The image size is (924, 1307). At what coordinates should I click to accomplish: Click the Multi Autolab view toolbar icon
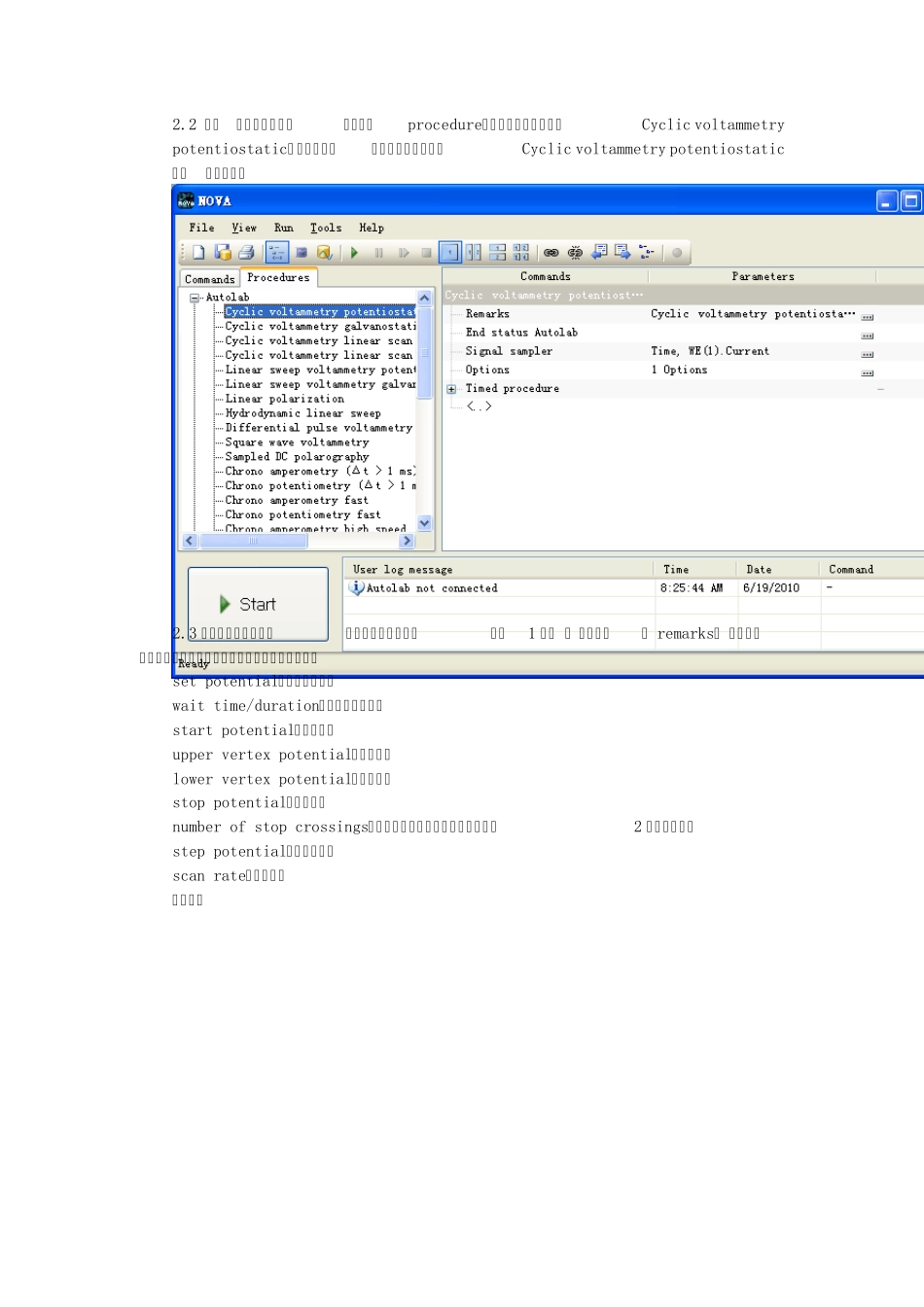tap(302, 253)
